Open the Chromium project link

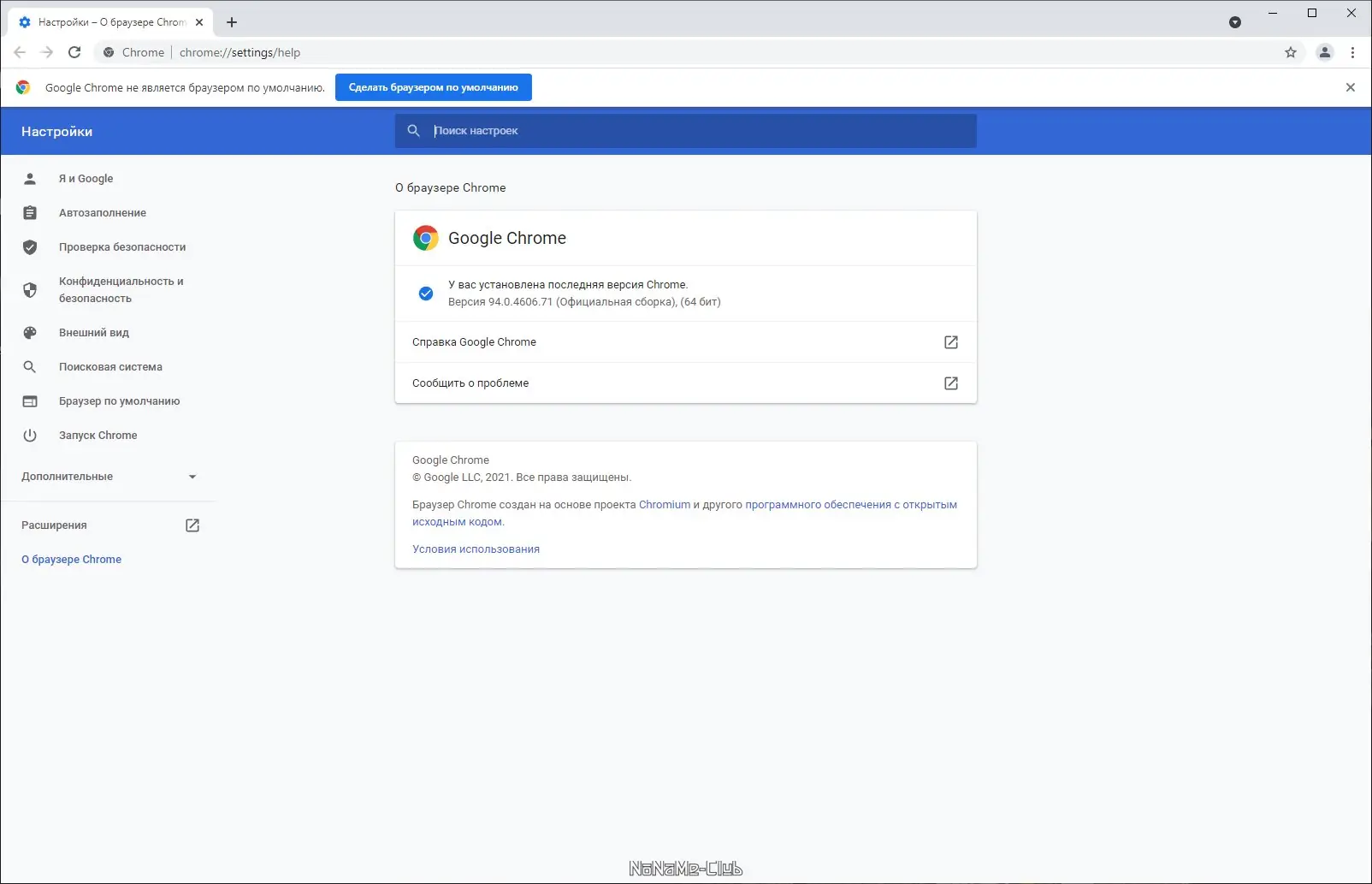coord(664,505)
